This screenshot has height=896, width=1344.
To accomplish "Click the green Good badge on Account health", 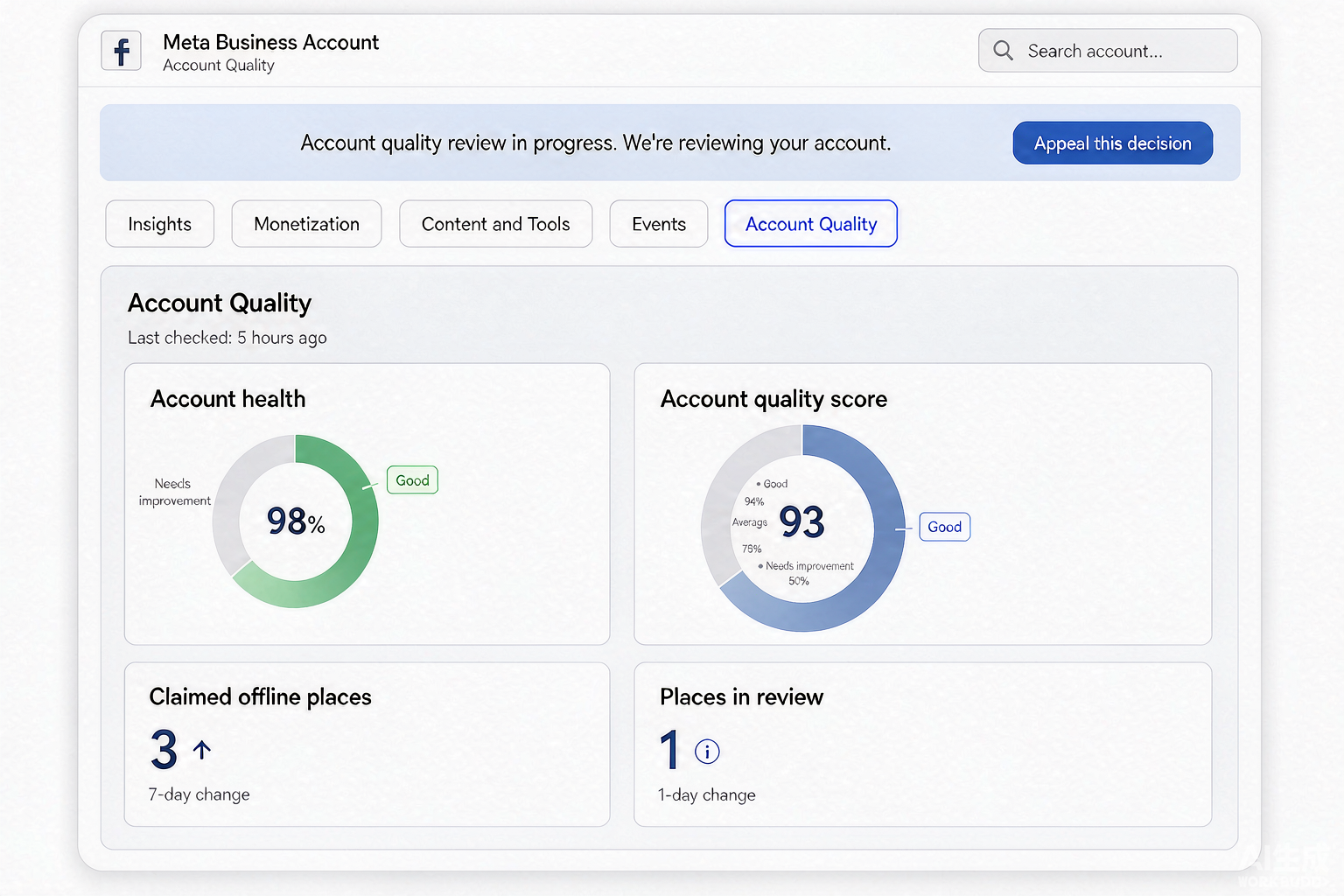I will 412,480.
